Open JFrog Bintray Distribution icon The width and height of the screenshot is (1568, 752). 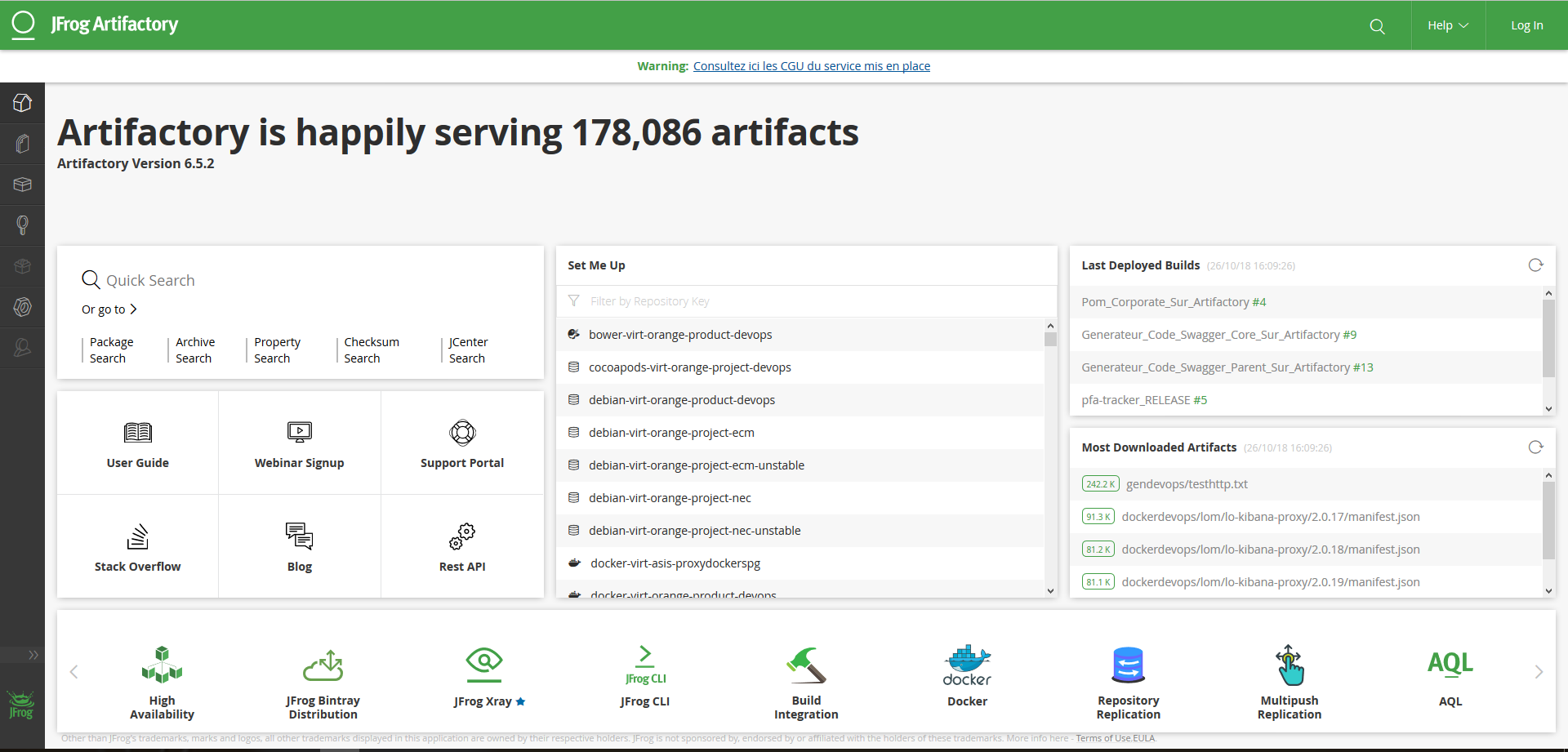(x=323, y=665)
